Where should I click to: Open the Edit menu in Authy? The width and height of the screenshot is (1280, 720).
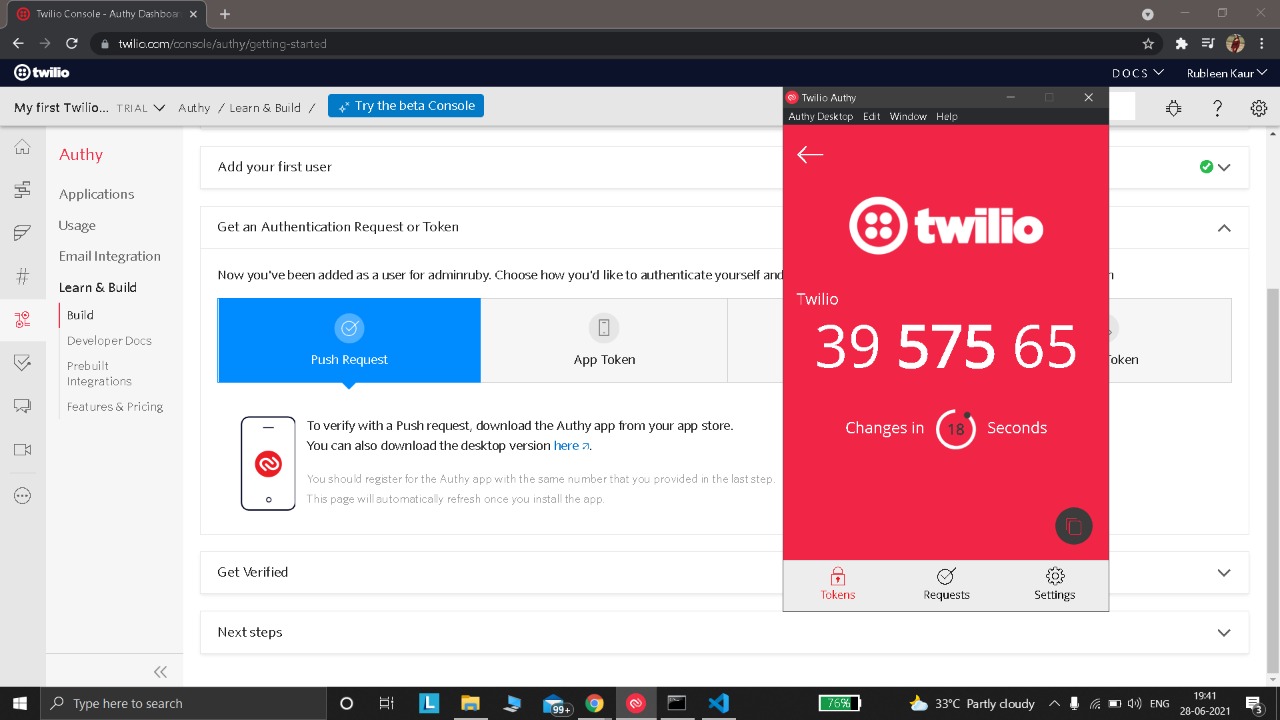(x=871, y=116)
